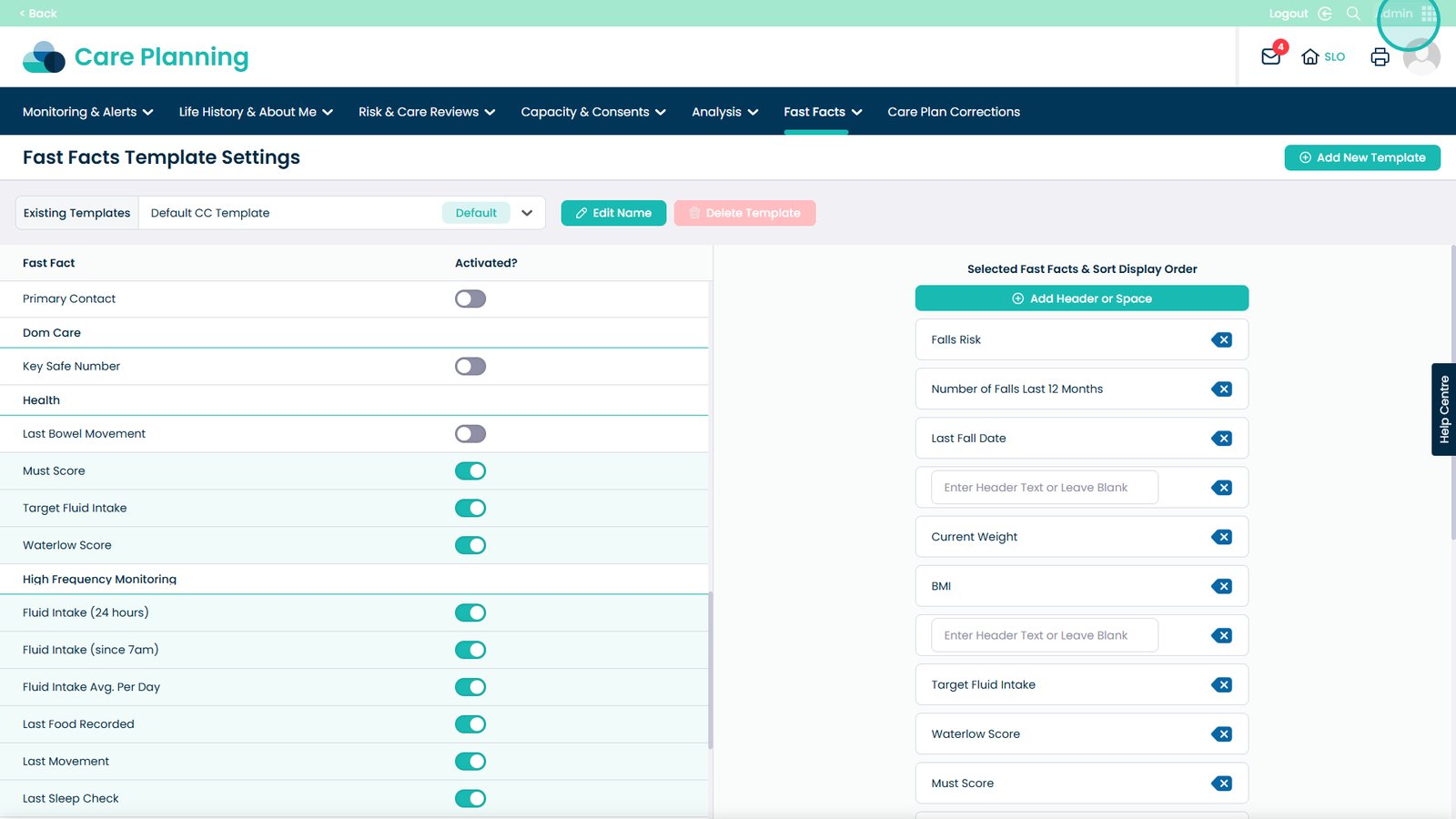Expand the Monitoring & Alerts menu
This screenshot has height=819, width=1456.
click(88, 112)
